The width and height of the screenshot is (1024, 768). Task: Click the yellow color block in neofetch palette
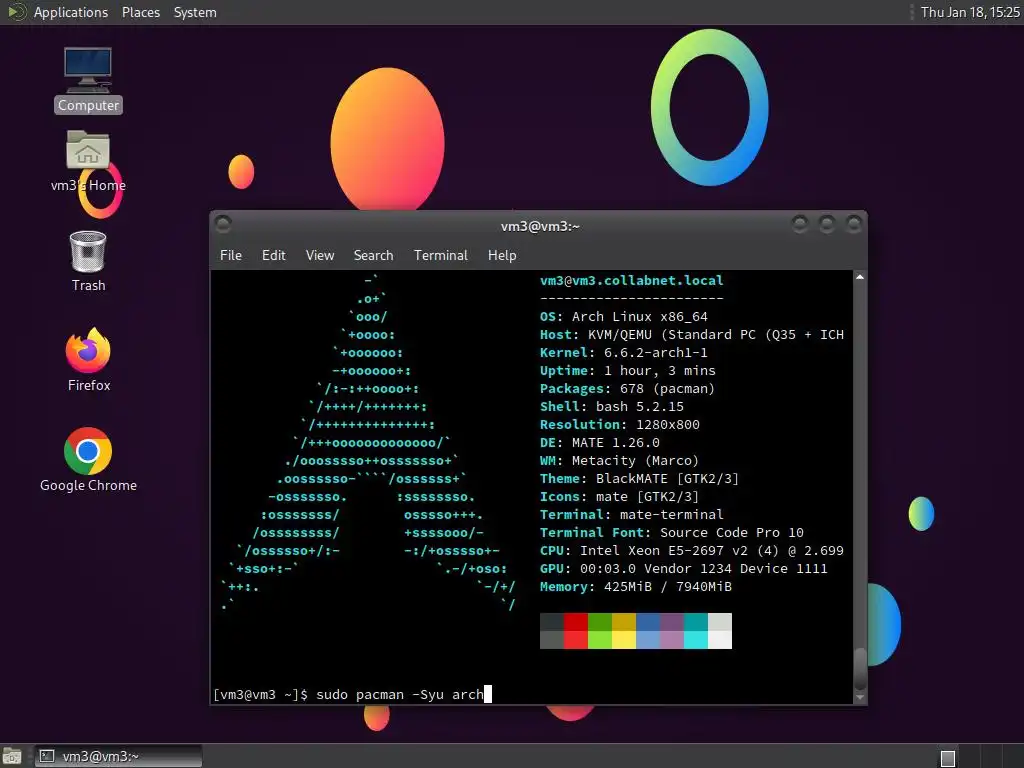pos(624,631)
